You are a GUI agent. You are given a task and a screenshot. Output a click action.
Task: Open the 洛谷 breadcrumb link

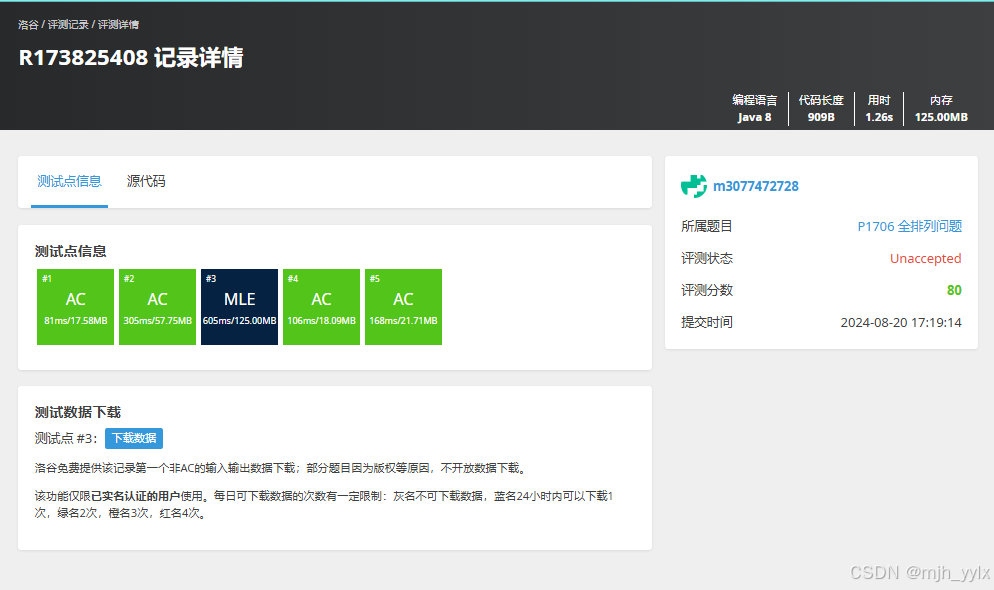coord(29,25)
